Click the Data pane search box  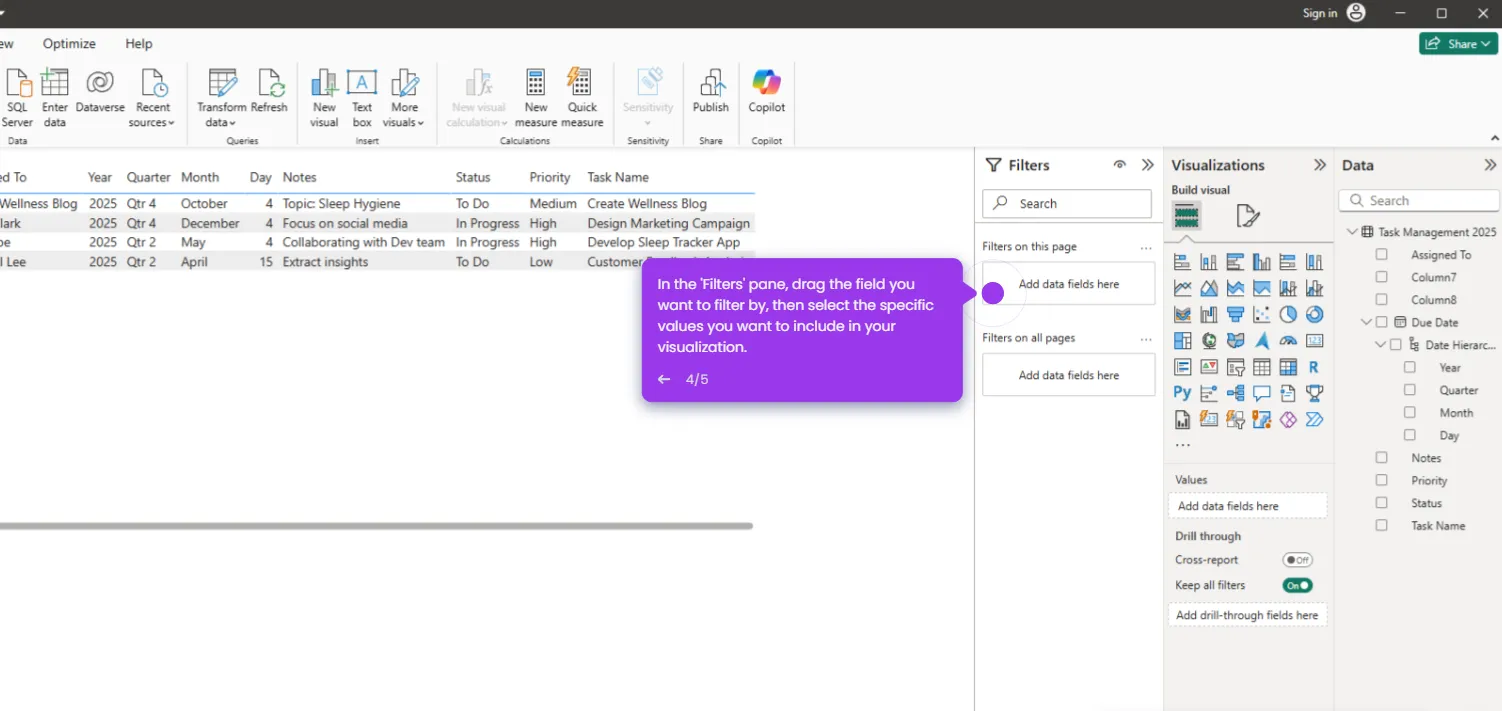click(1419, 201)
